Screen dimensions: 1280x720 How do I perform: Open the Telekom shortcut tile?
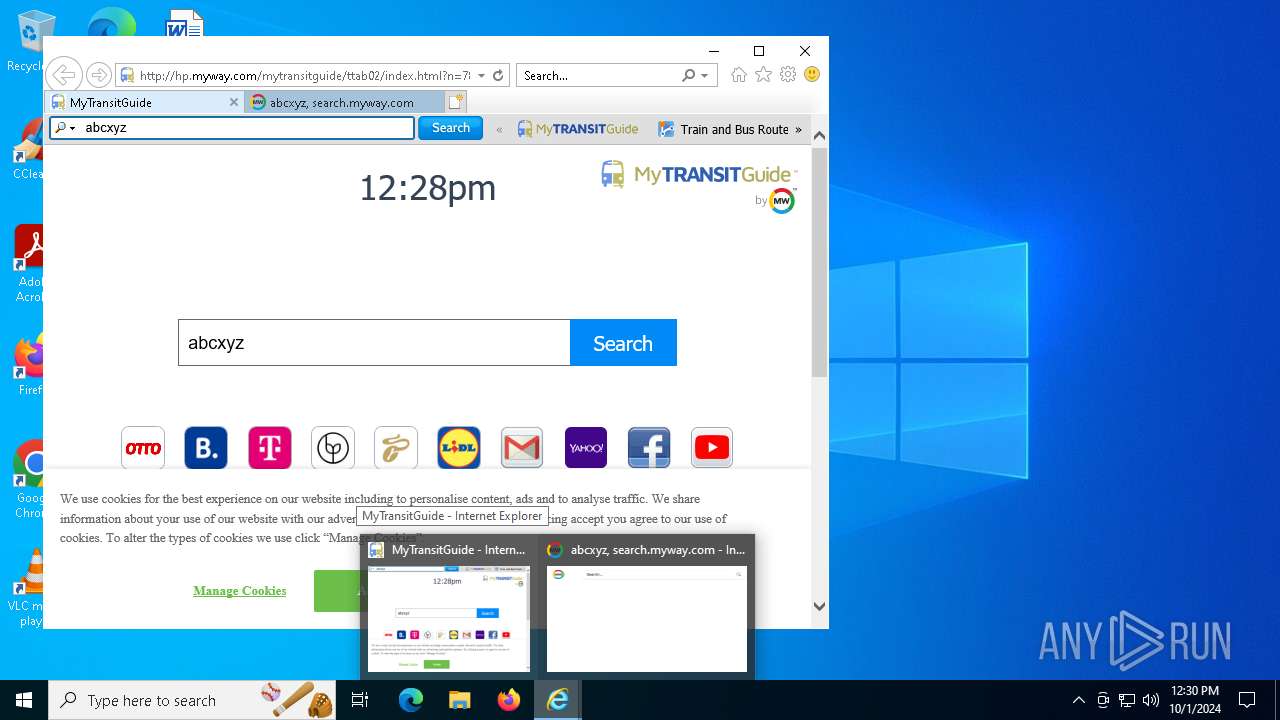tap(269, 448)
